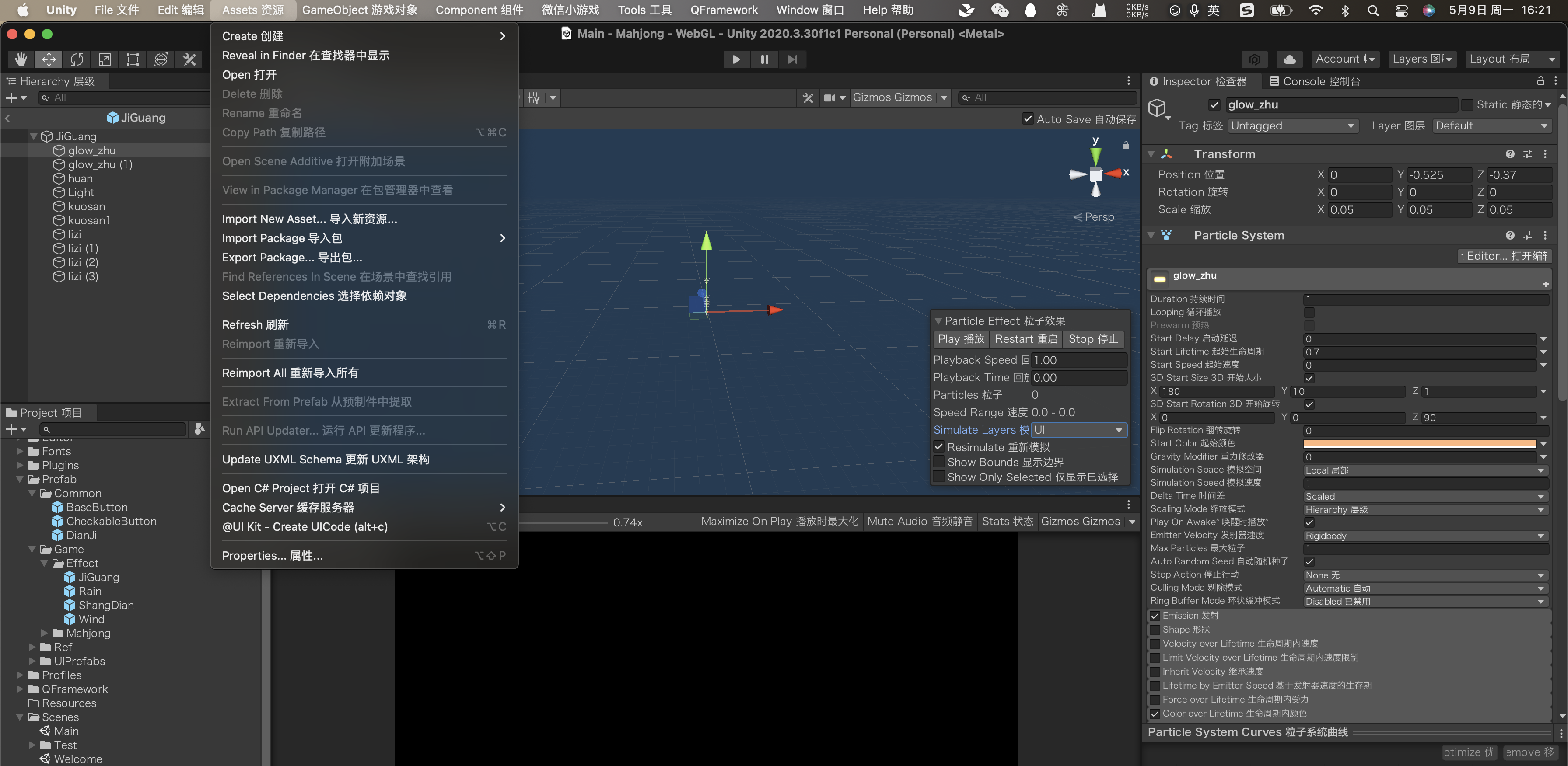The height and width of the screenshot is (766, 1568).
Task: Enable Looping for particle system
Action: coord(1309,312)
